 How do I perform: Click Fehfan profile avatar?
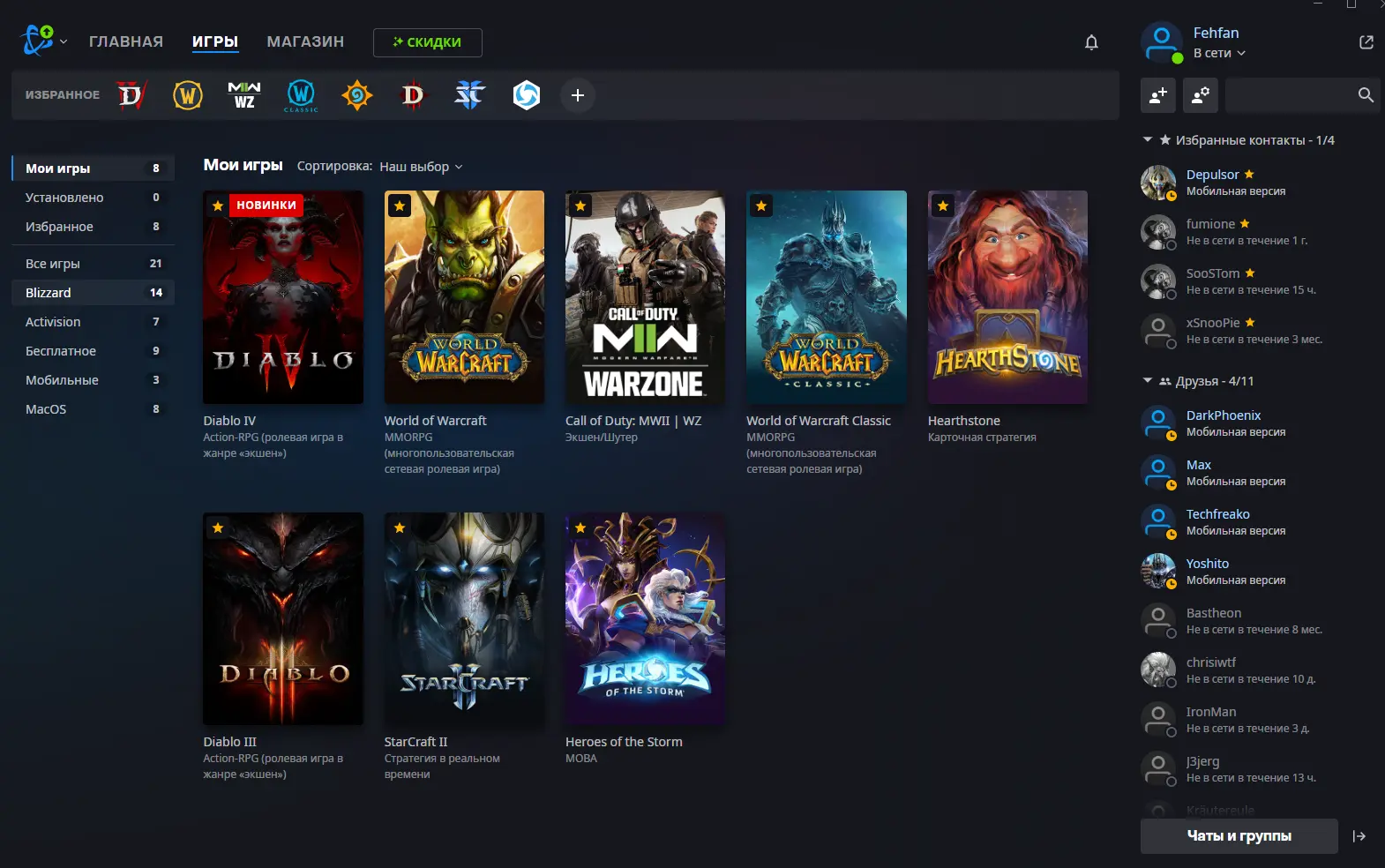[x=1162, y=42]
